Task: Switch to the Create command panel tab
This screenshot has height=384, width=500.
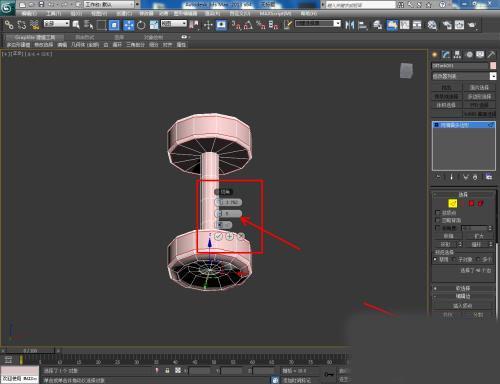Action: pos(435,55)
